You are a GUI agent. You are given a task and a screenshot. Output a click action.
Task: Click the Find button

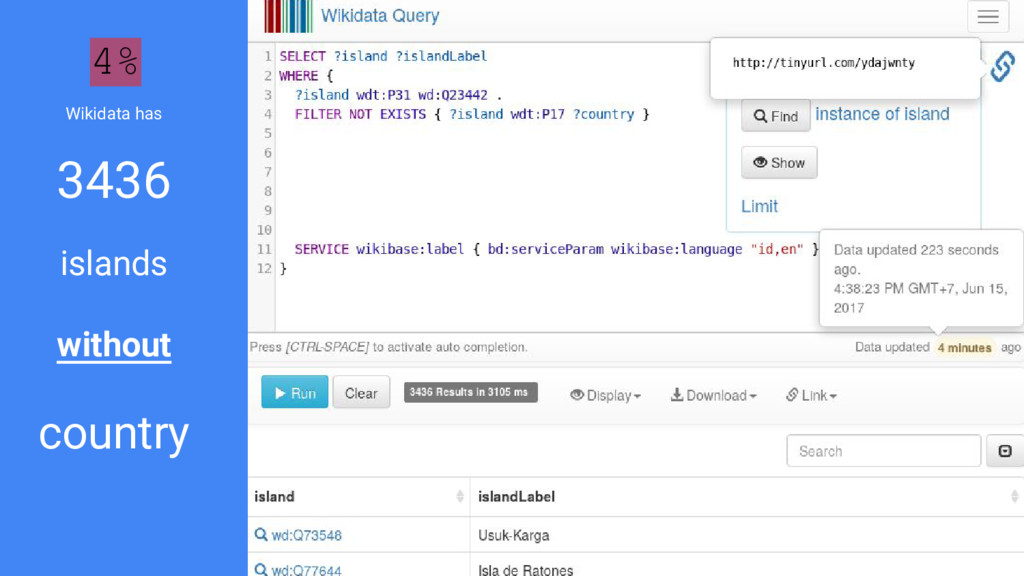[776, 116]
